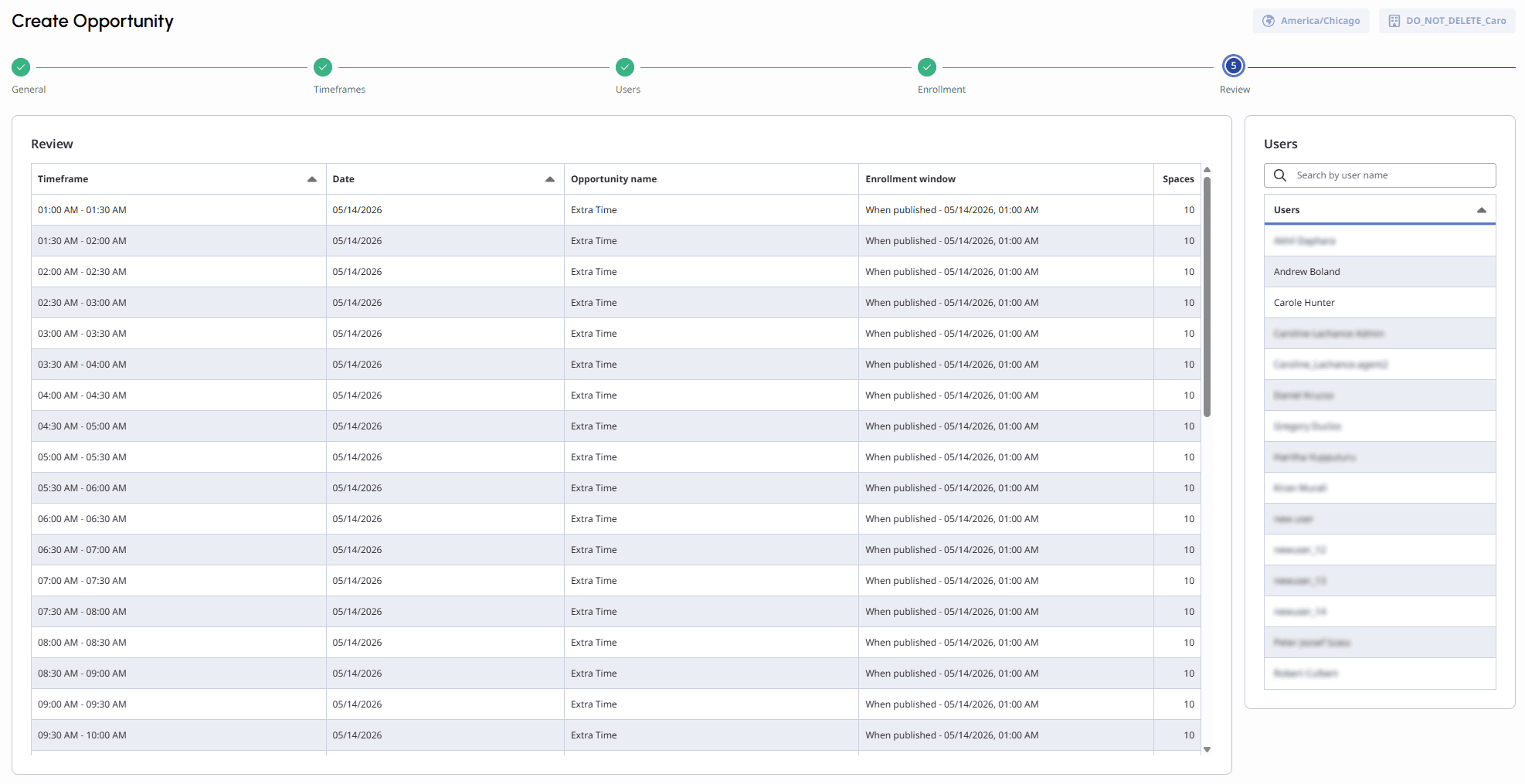Click the table scroll up arrow
The height and width of the screenshot is (784, 1525).
coord(1207,170)
